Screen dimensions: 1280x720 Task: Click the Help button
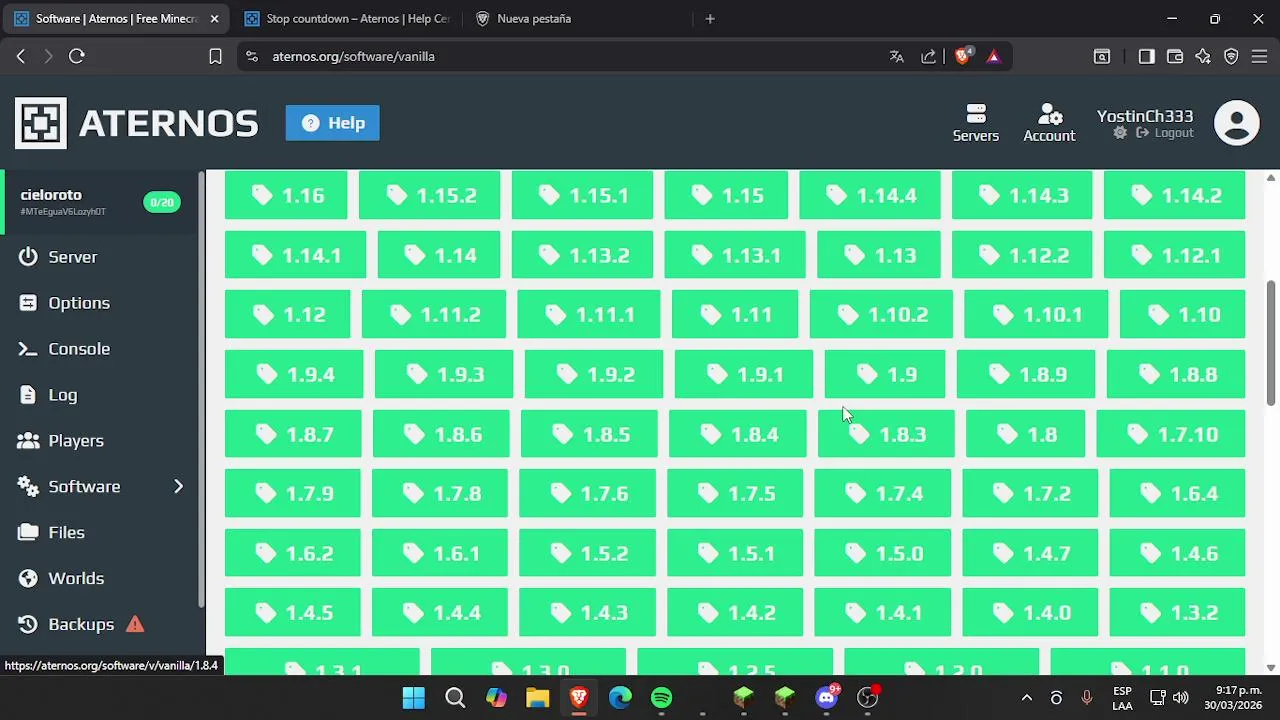click(x=332, y=123)
